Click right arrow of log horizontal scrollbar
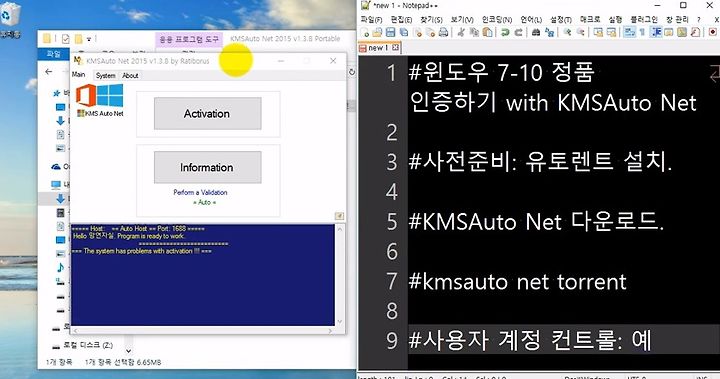Image resolution: width=720 pixels, height=379 pixels. 330,330
